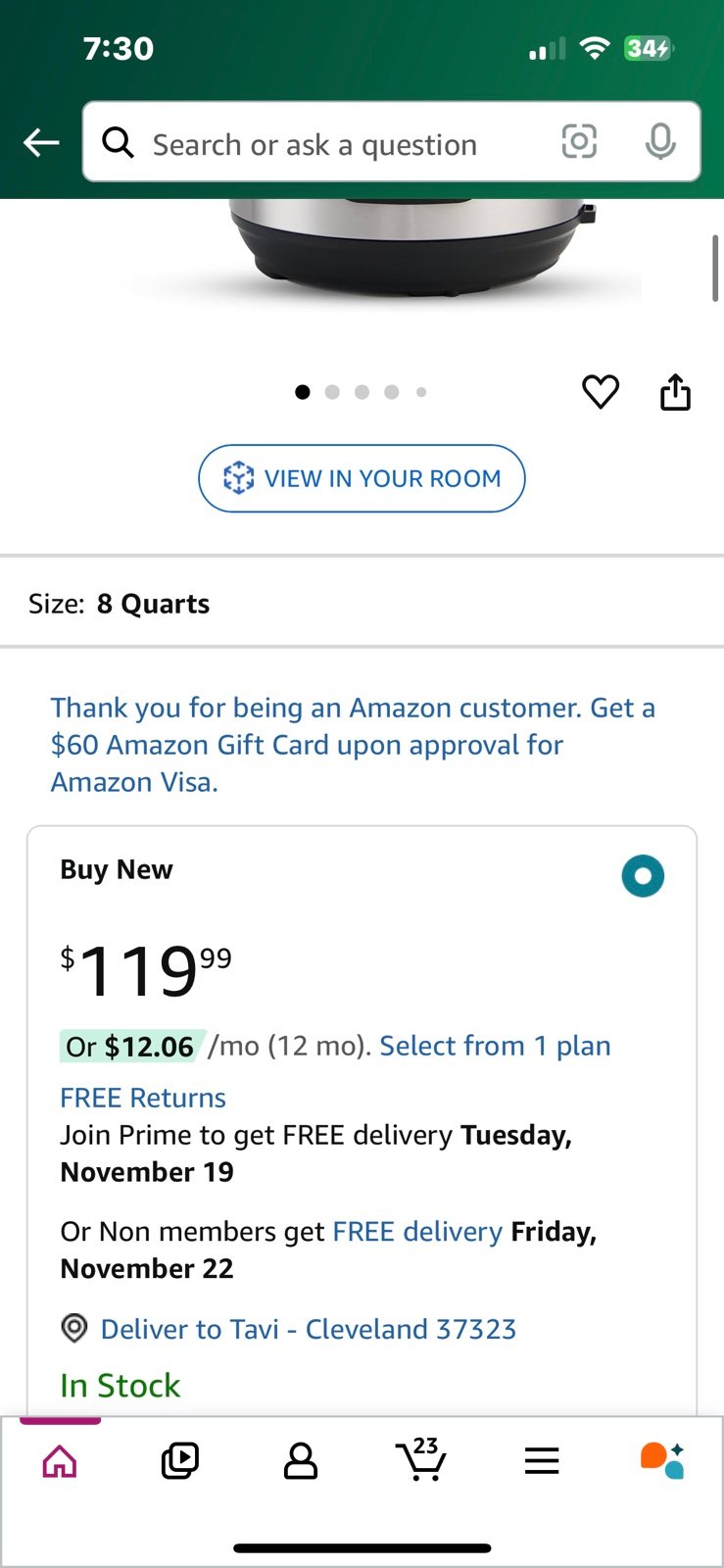Add item to wish list heart
This screenshot has height=1568, width=724.
[601, 392]
